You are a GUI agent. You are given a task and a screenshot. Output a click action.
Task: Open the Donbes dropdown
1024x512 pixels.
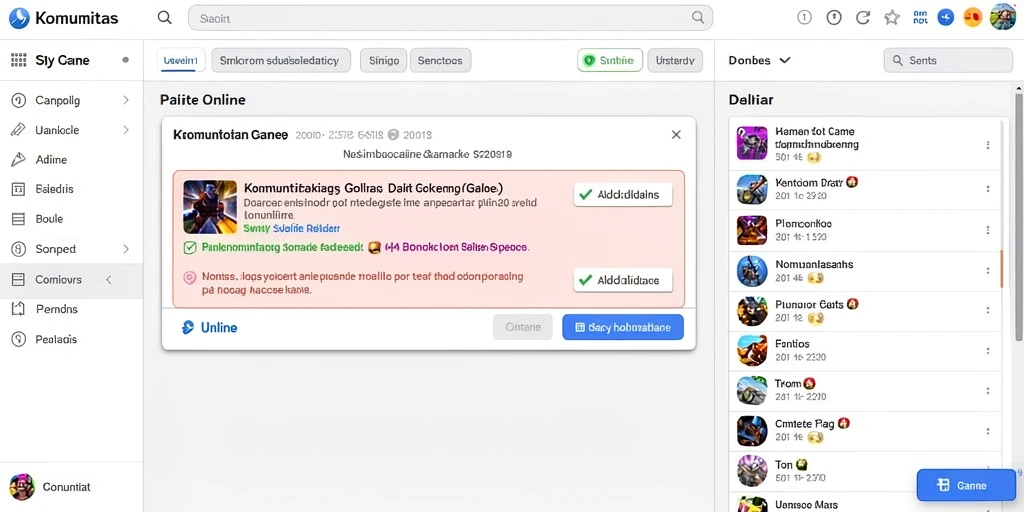760,60
